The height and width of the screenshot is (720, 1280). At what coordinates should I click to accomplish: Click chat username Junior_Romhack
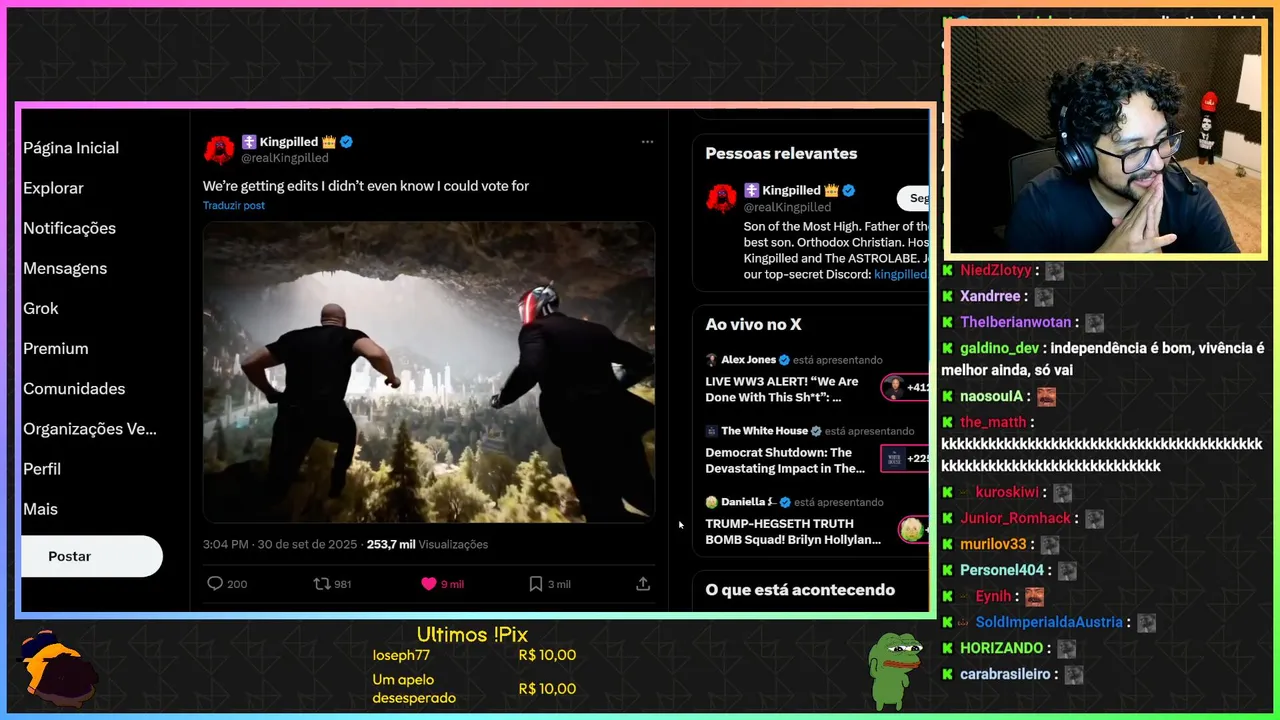[1015, 518]
